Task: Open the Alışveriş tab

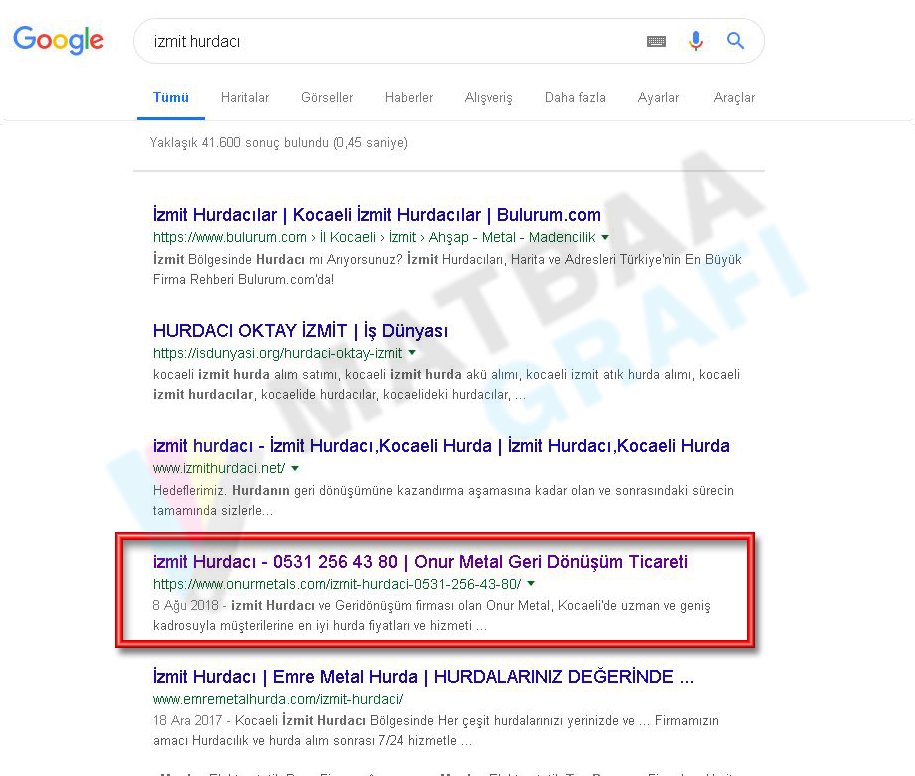Action: pos(488,97)
